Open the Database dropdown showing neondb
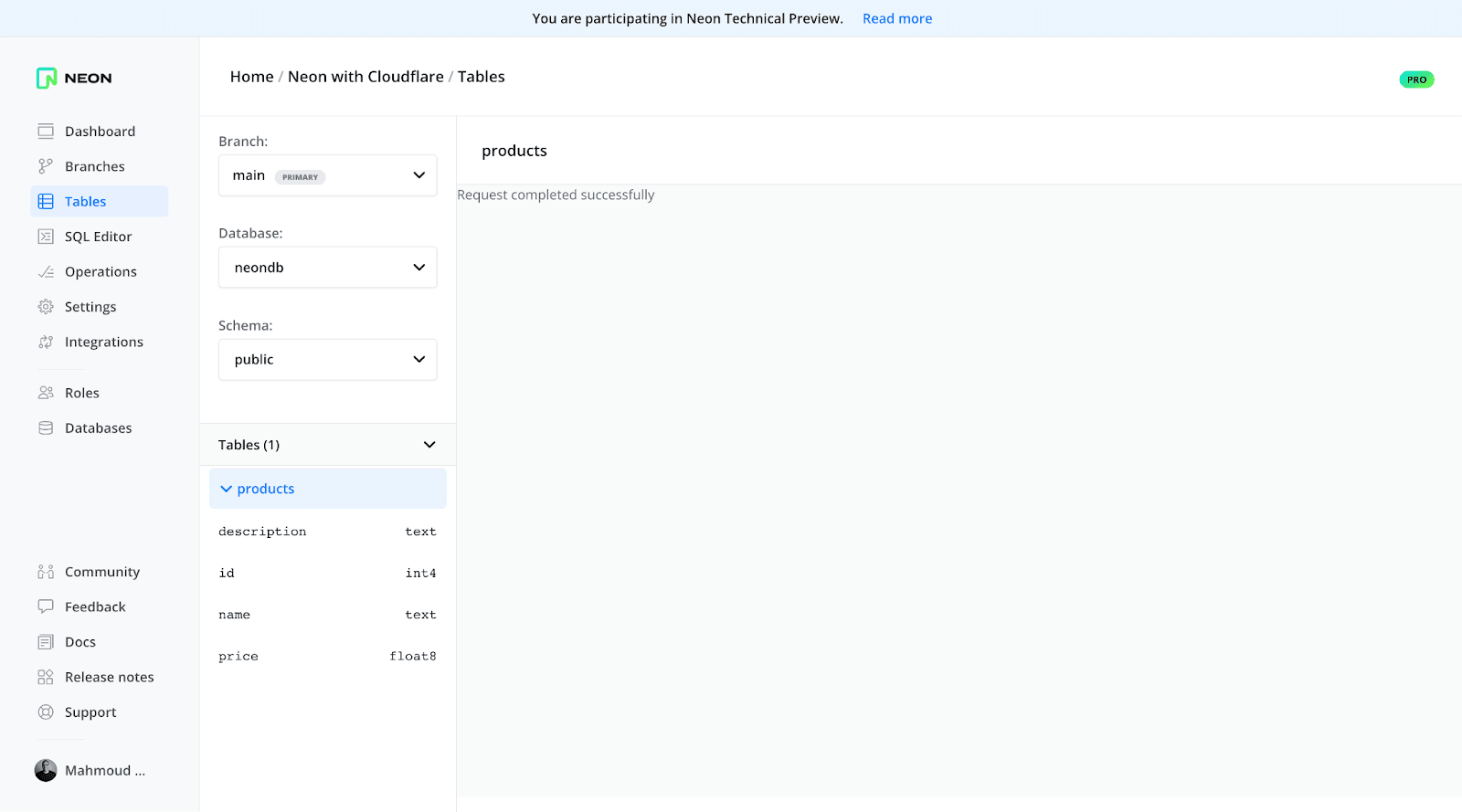Viewport: 1462px width, 812px height. [327, 268]
